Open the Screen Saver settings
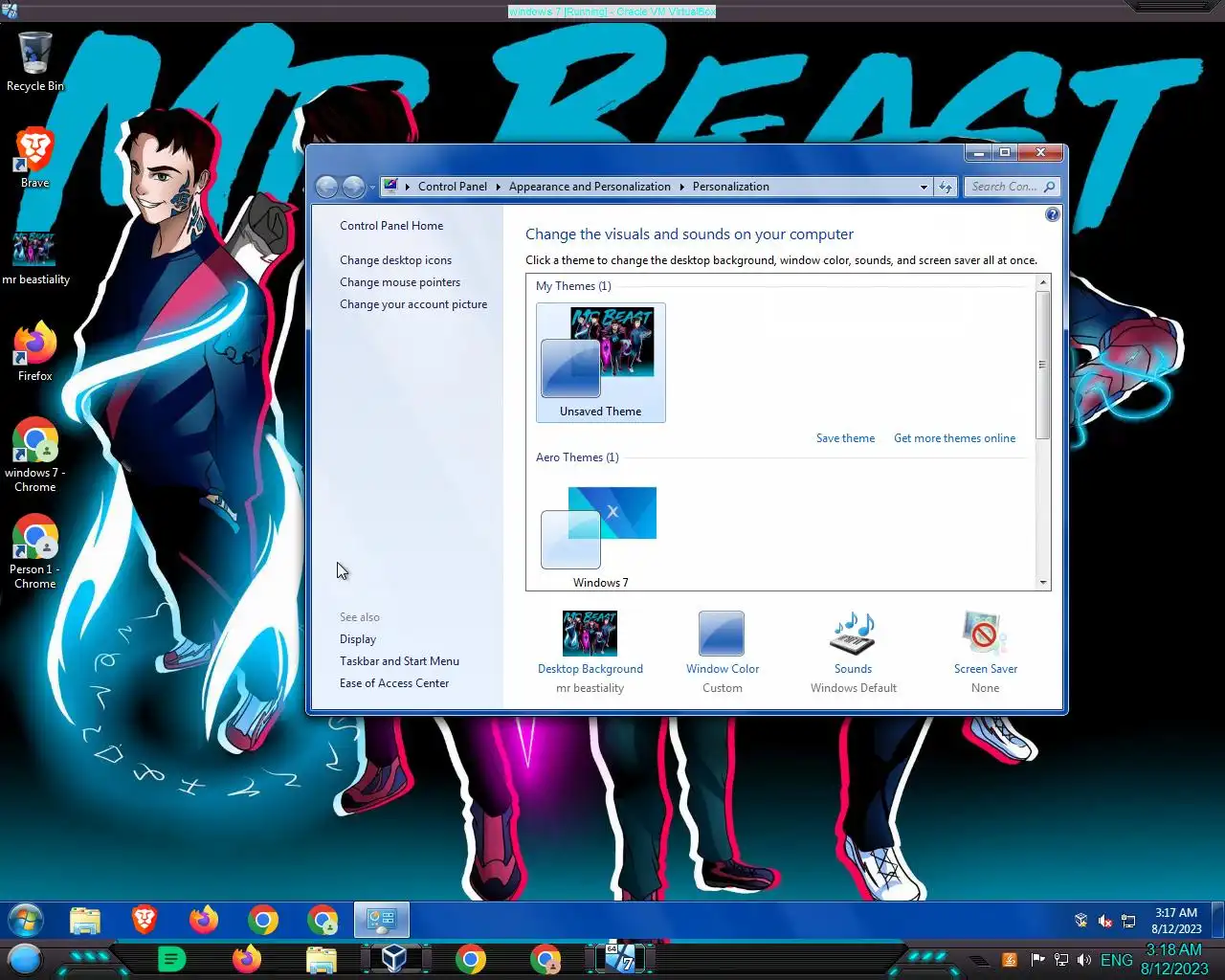Screen dimensions: 1225x980 tap(985, 653)
